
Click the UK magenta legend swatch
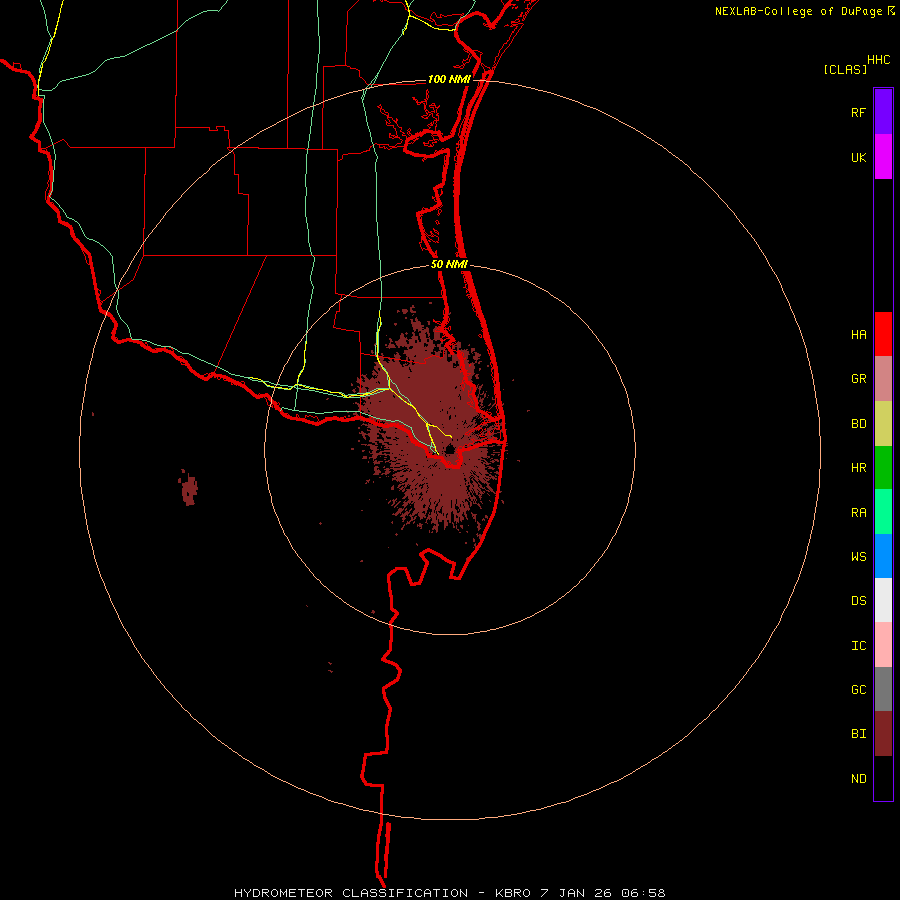[x=883, y=157]
